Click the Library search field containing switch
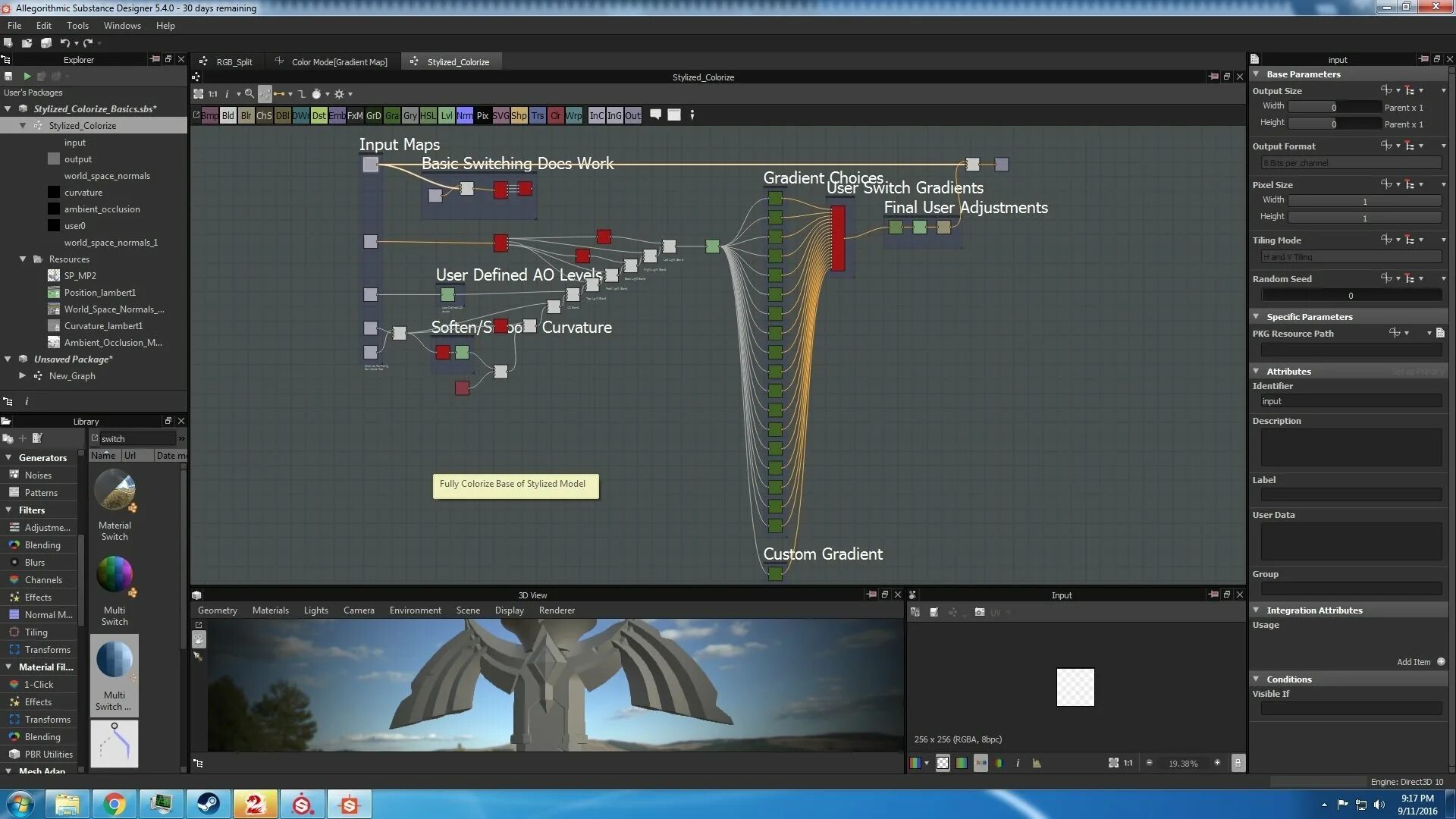The height and width of the screenshot is (819, 1456). click(x=136, y=439)
